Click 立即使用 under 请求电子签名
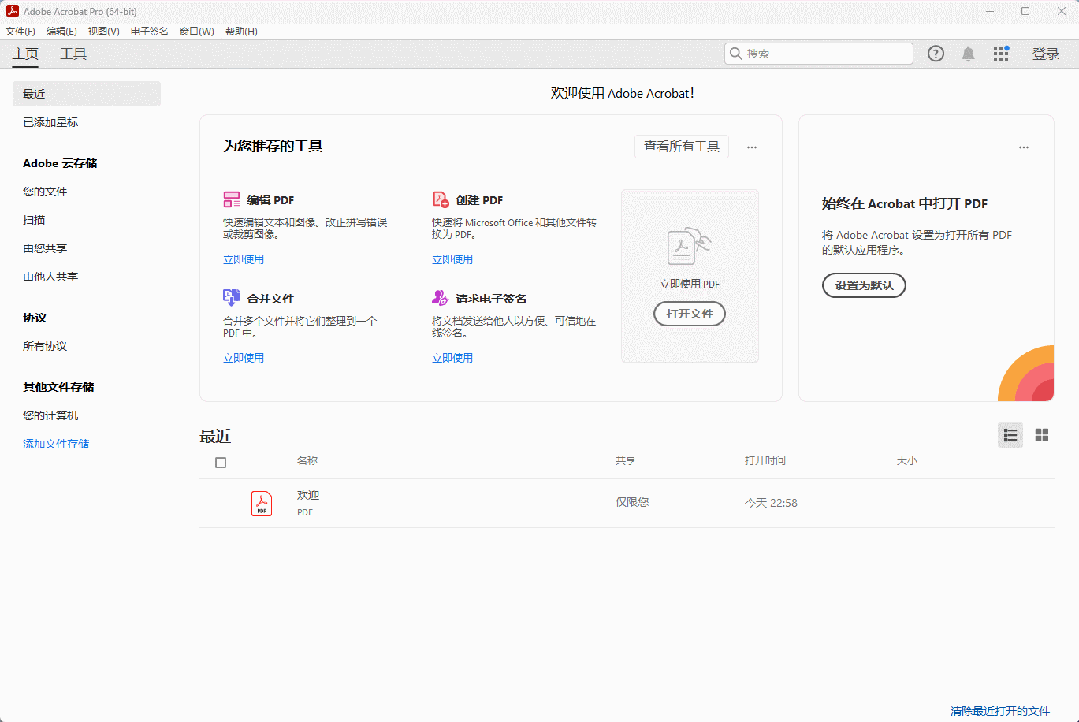Image resolution: width=1079 pixels, height=722 pixels. pyautogui.click(x=452, y=358)
